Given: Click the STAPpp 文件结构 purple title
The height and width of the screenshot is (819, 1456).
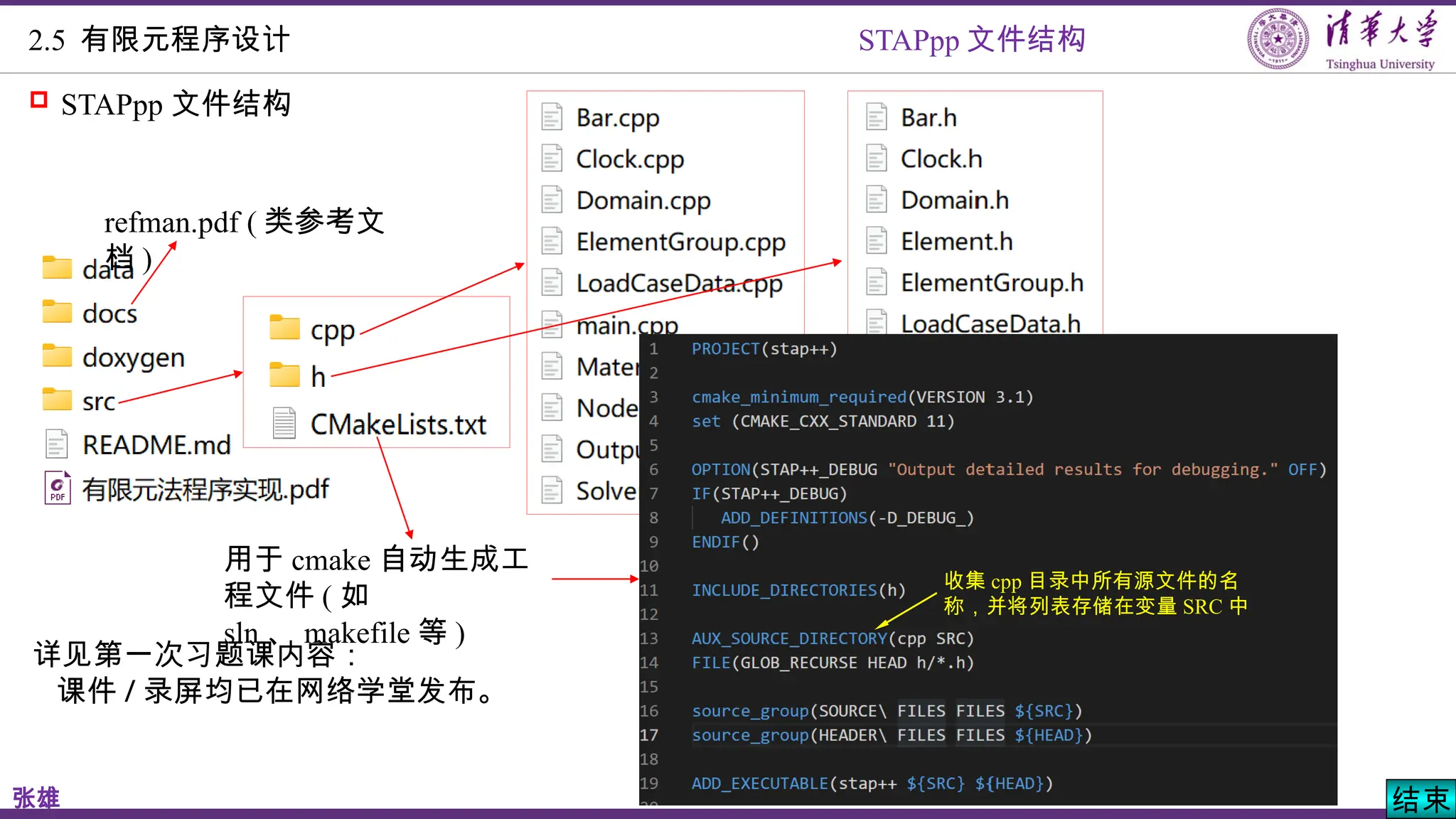Looking at the screenshot, I should point(971,40).
